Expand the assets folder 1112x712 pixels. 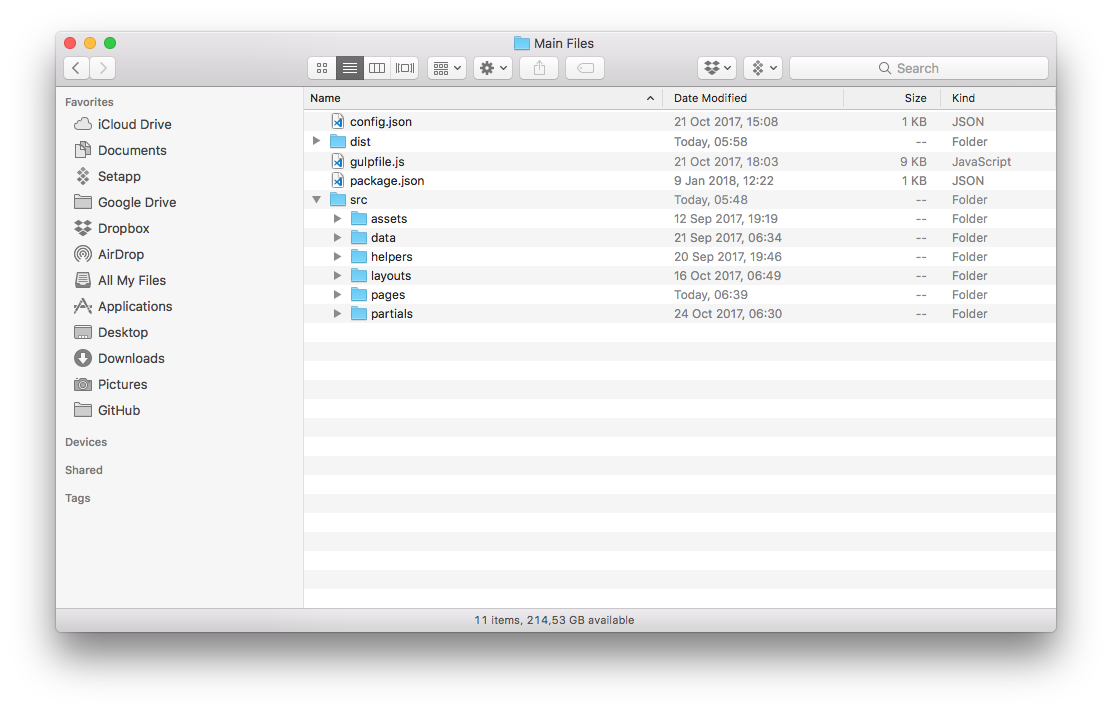point(338,218)
